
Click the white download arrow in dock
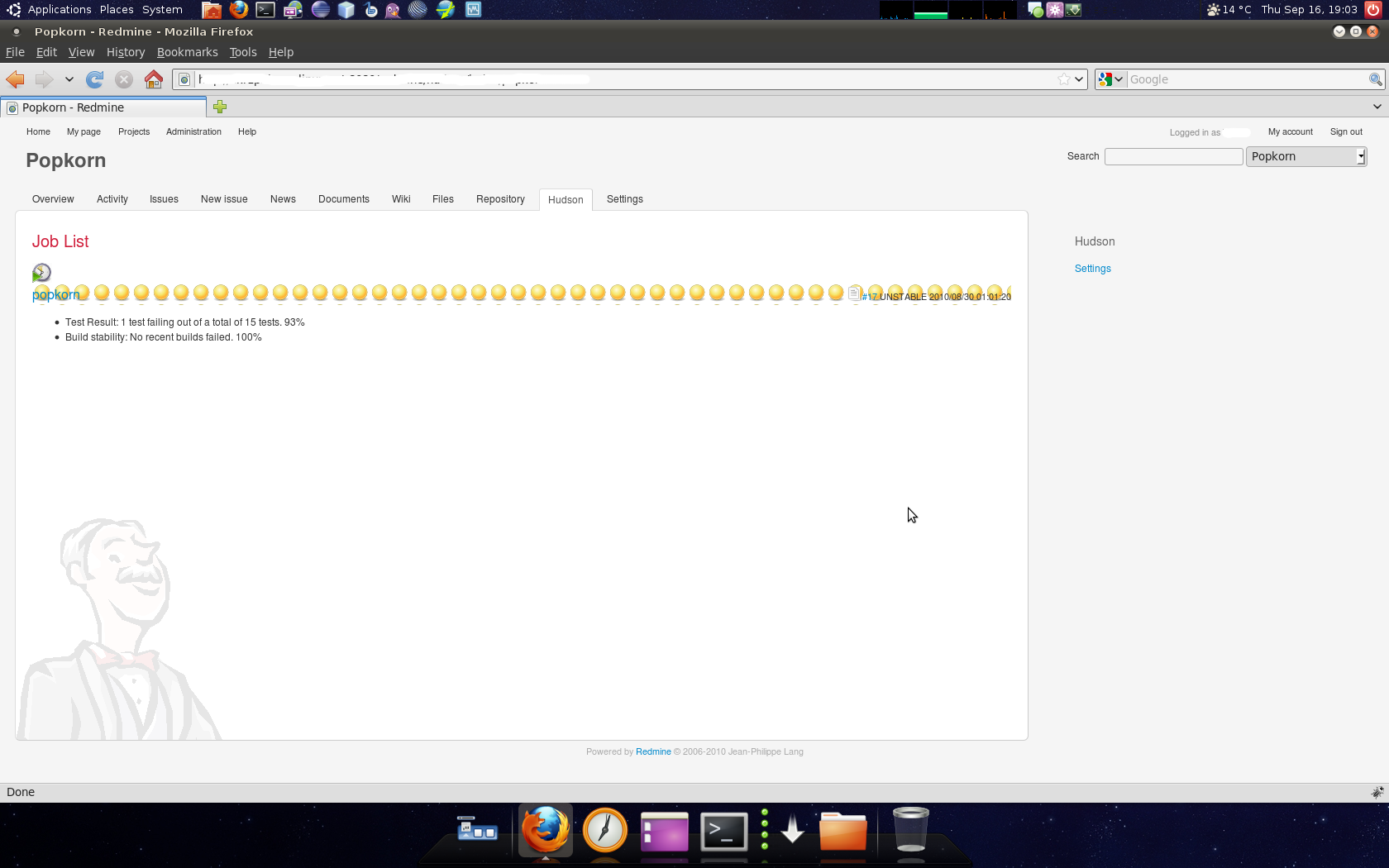click(x=793, y=829)
